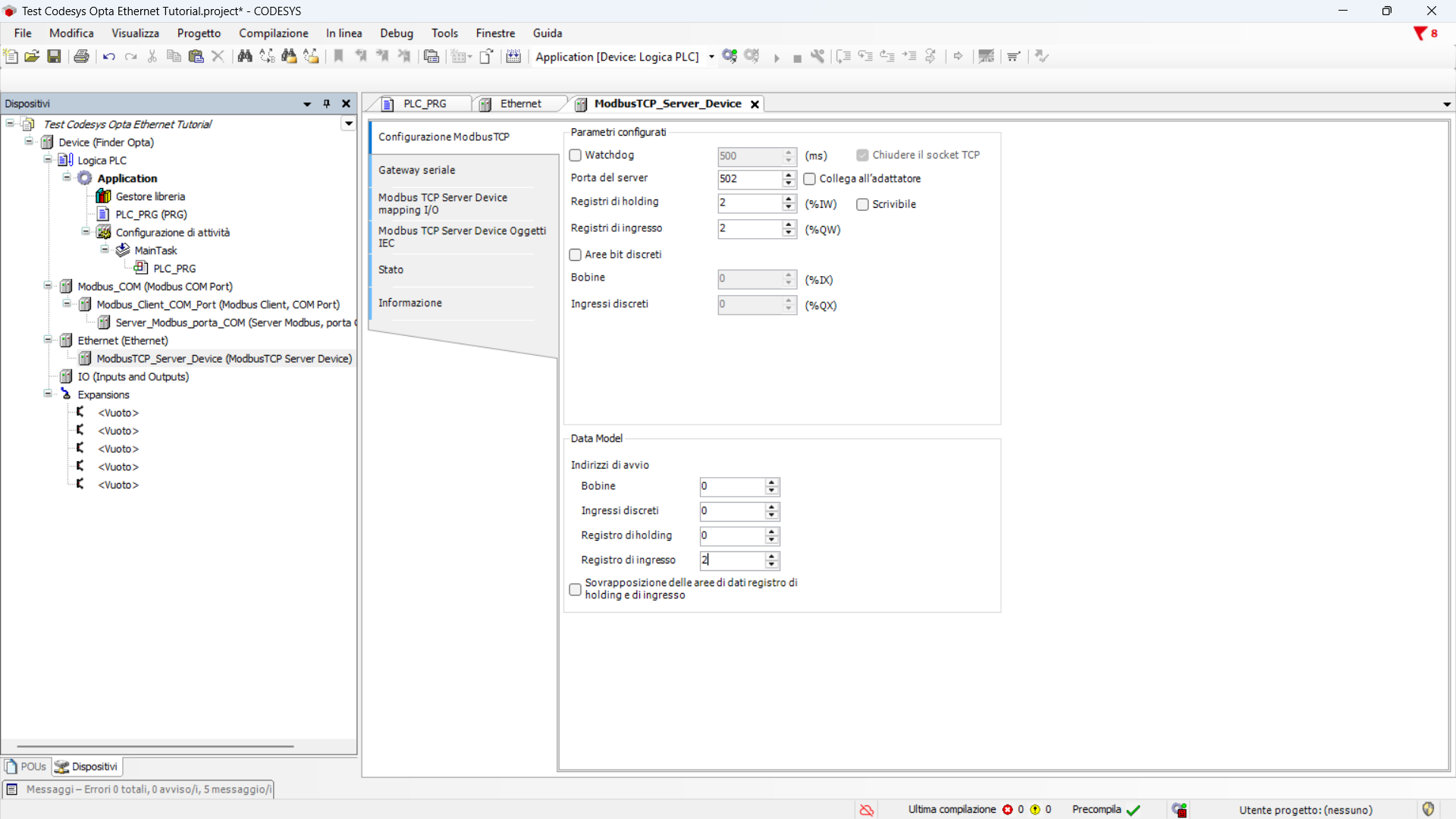Click the Find binoculars icon
The image size is (1456, 819).
click(244, 56)
